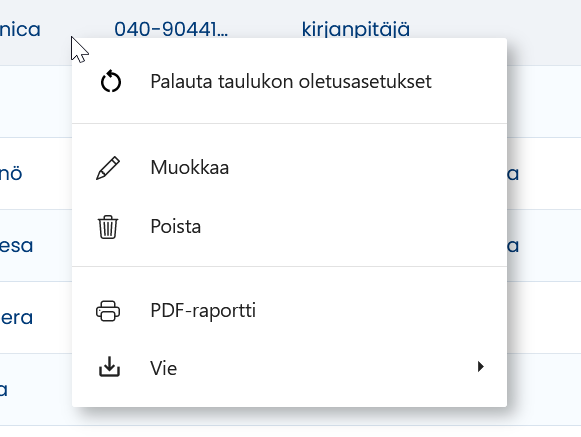Click the phone number 040-90441… cell

pos(171,29)
